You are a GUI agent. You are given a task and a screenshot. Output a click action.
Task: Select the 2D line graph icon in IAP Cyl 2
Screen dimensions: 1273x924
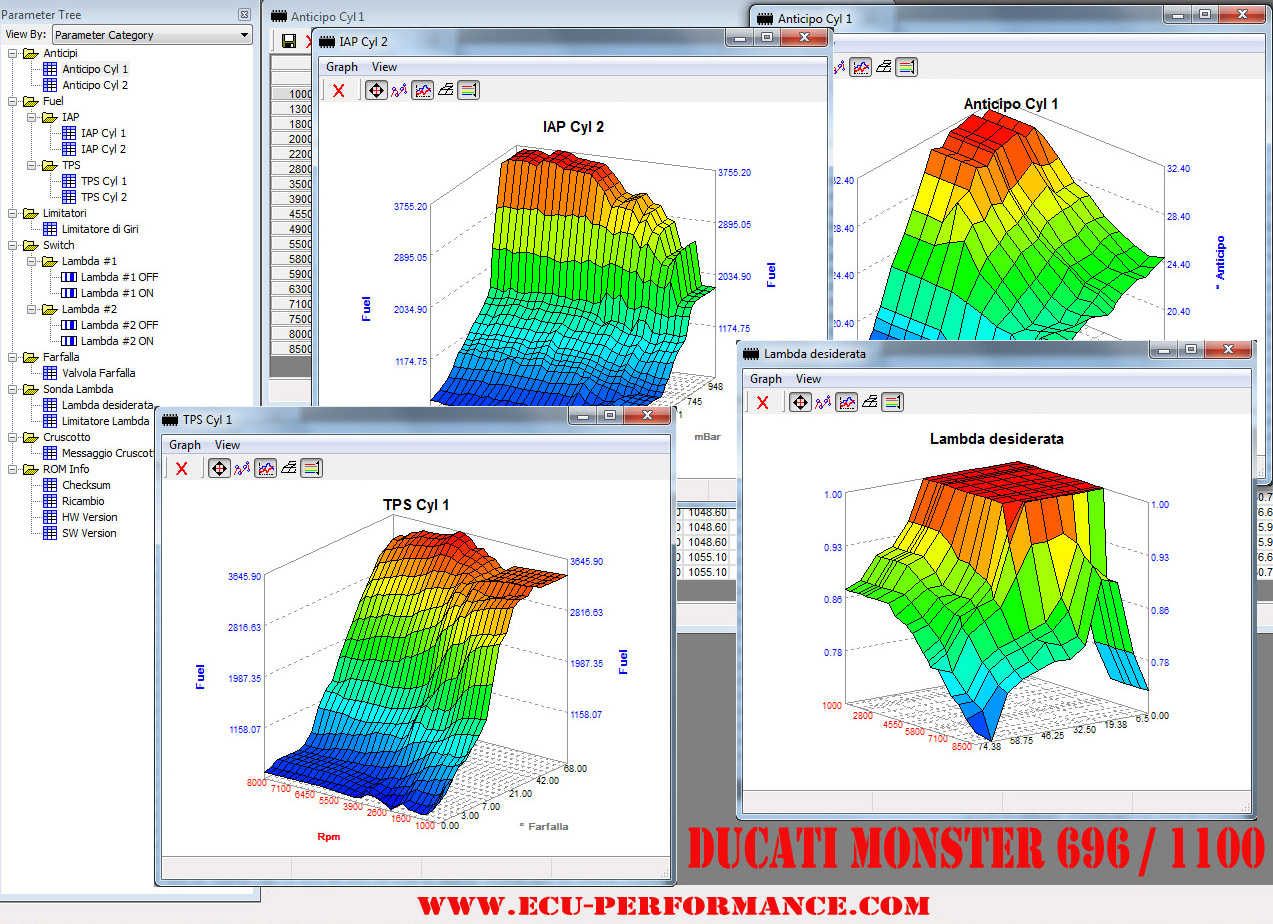[399, 90]
